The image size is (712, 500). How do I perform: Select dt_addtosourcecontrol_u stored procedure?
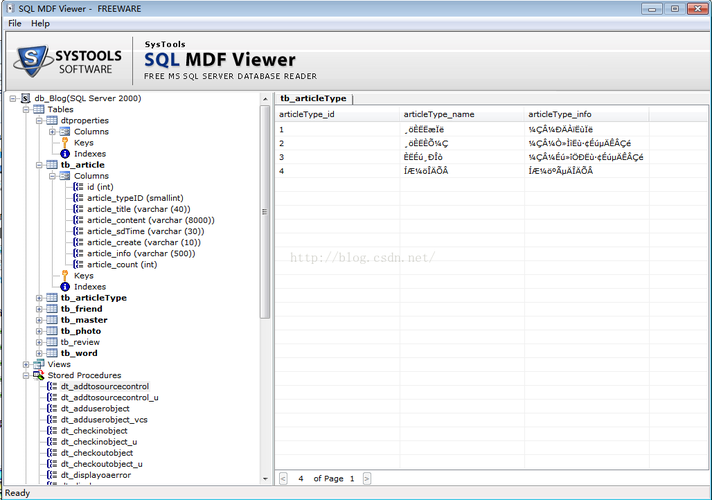point(109,397)
